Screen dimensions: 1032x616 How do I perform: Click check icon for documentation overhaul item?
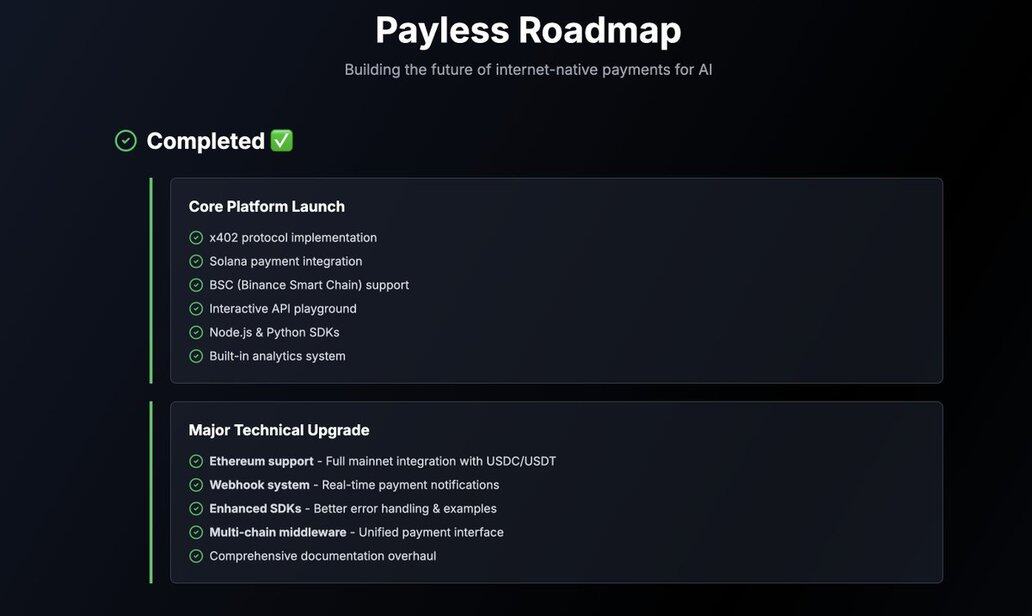tap(196, 556)
